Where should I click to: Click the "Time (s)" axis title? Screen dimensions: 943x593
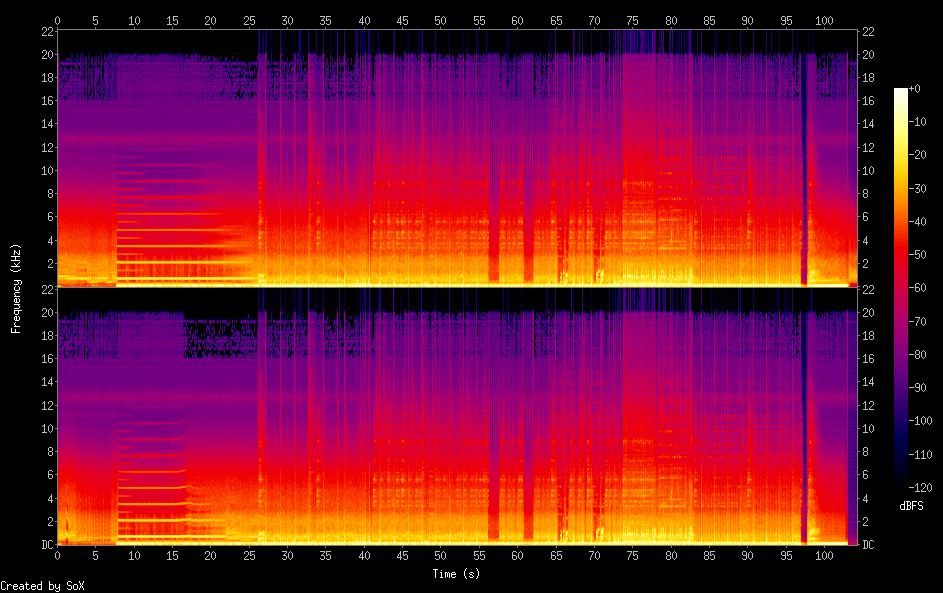tap(456, 574)
